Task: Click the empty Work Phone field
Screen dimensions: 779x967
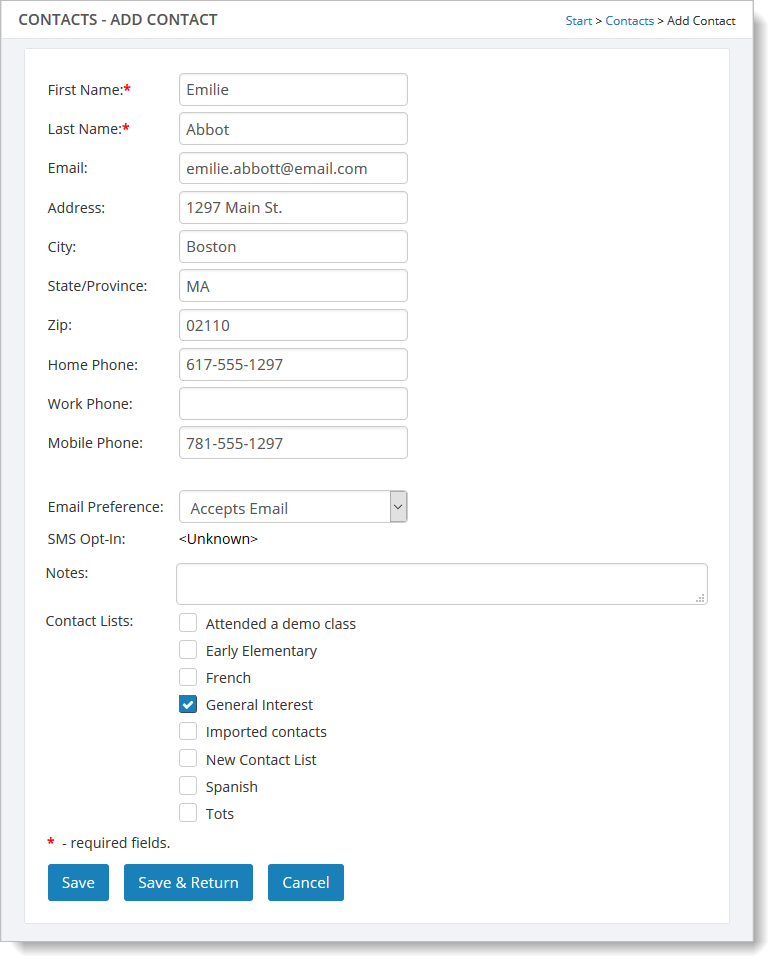Action: pos(293,404)
